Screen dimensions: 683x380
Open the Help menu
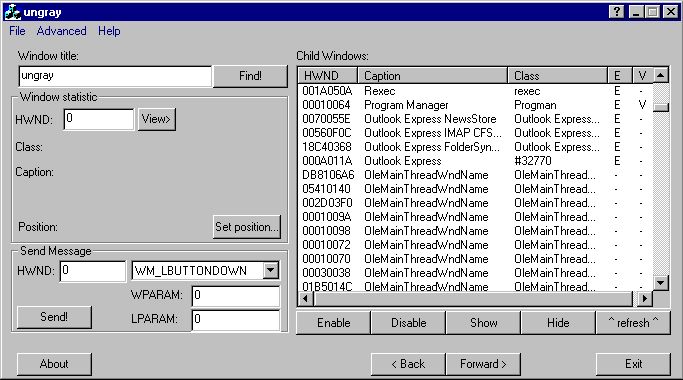coord(109,31)
